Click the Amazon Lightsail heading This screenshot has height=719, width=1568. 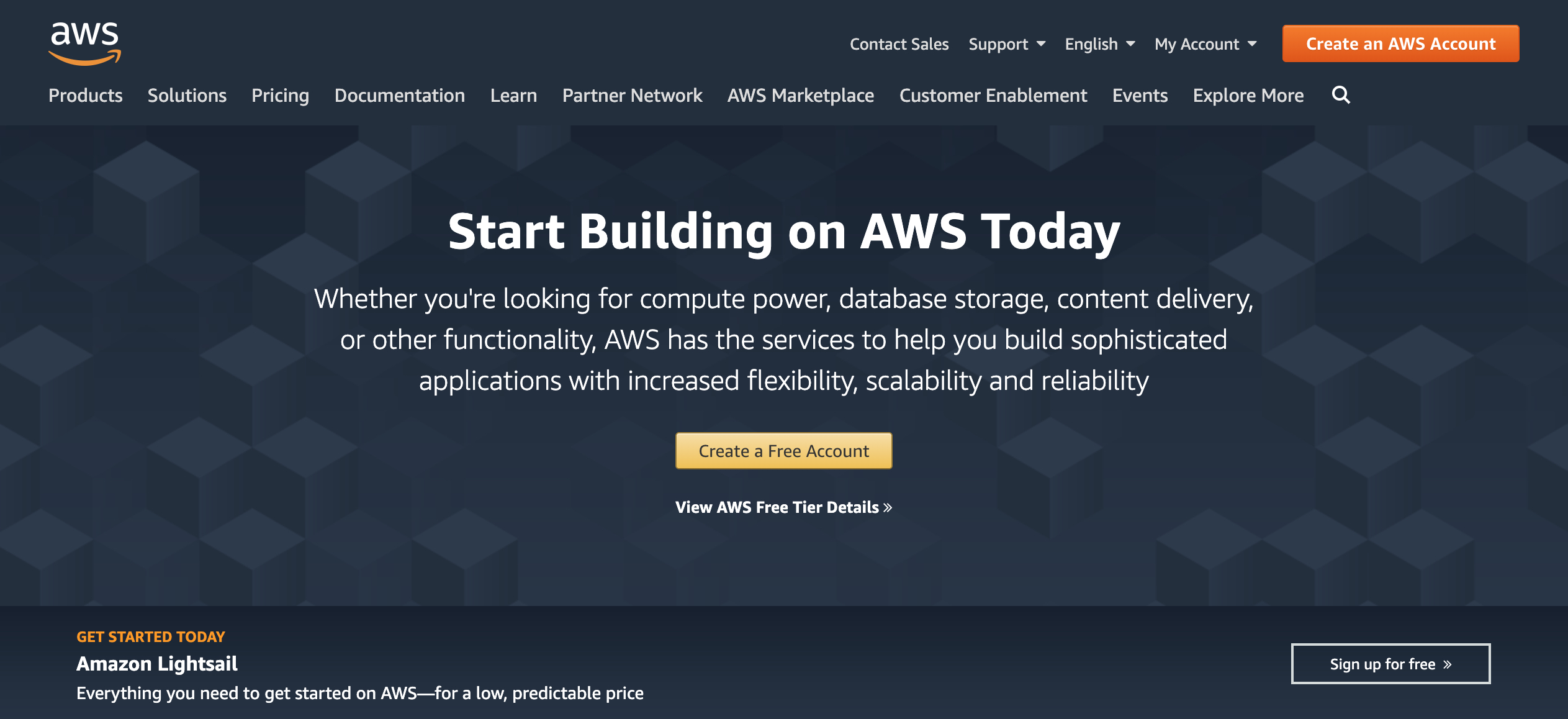tap(156, 663)
